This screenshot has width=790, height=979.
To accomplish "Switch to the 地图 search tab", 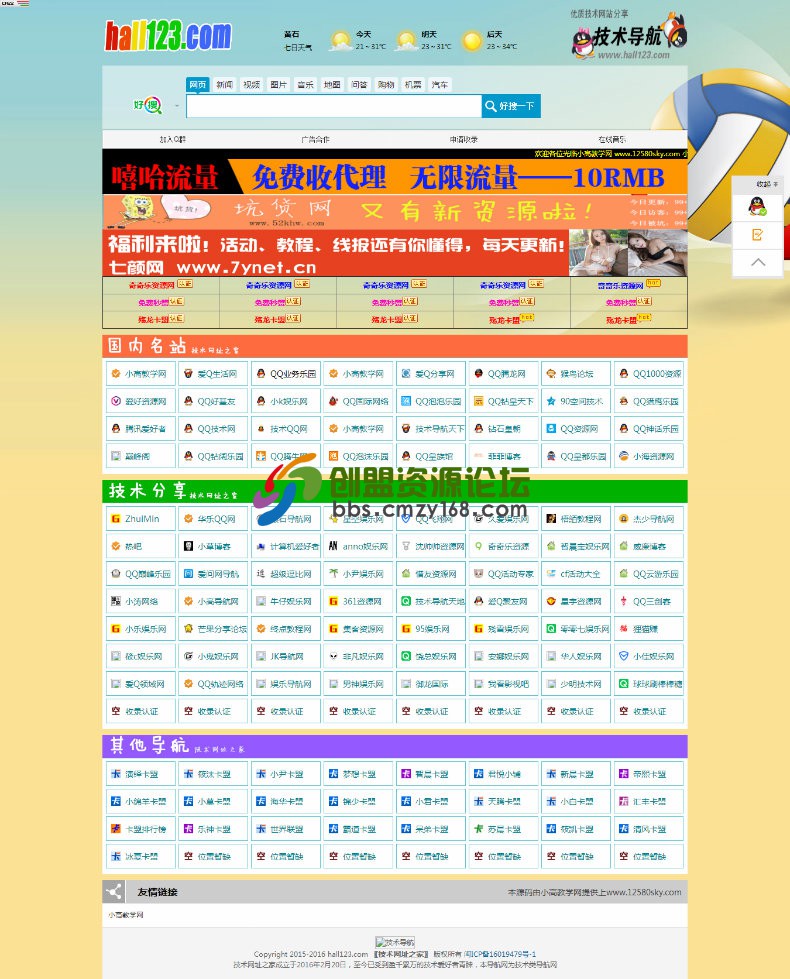I will click(x=332, y=84).
